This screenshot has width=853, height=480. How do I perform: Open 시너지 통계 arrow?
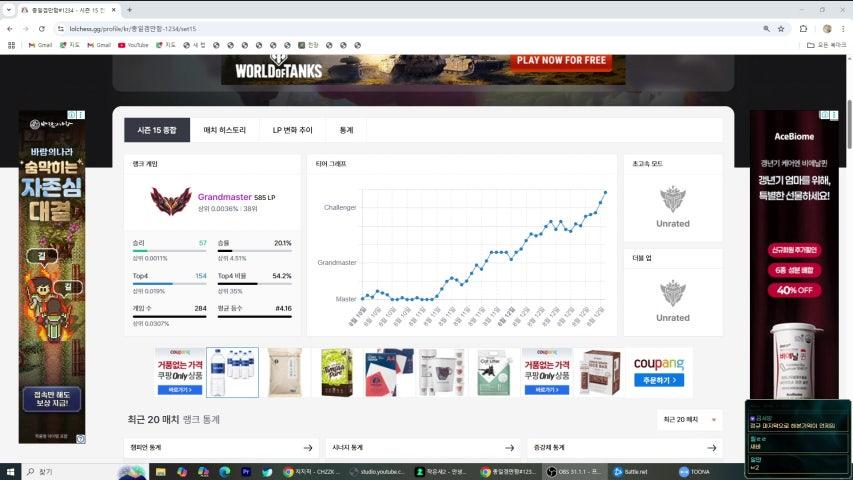pyautogui.click(x=510, y=448)
